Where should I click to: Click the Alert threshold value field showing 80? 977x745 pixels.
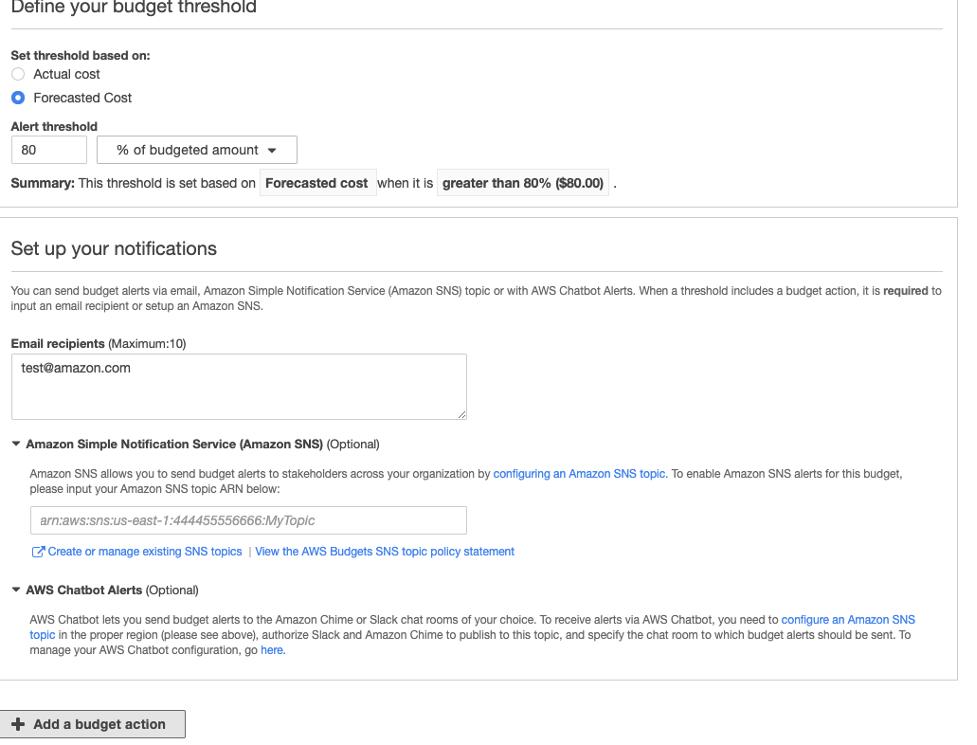click(x=48, y=149)
